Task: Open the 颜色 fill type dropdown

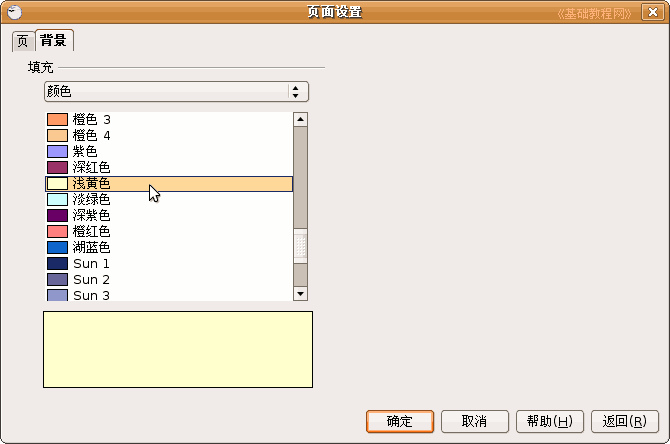Action: [x=176, y=91]
